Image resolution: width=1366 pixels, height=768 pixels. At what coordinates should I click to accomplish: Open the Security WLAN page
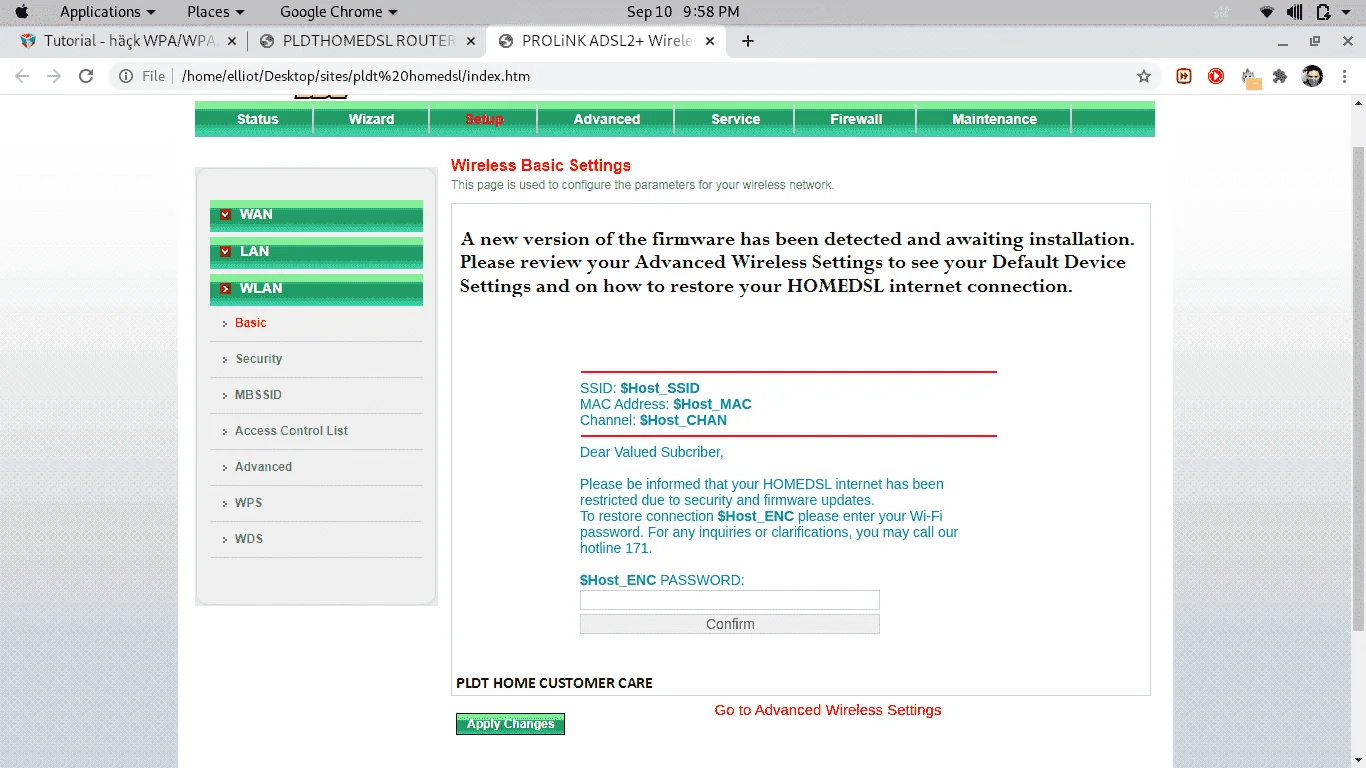tap(259, 359)
